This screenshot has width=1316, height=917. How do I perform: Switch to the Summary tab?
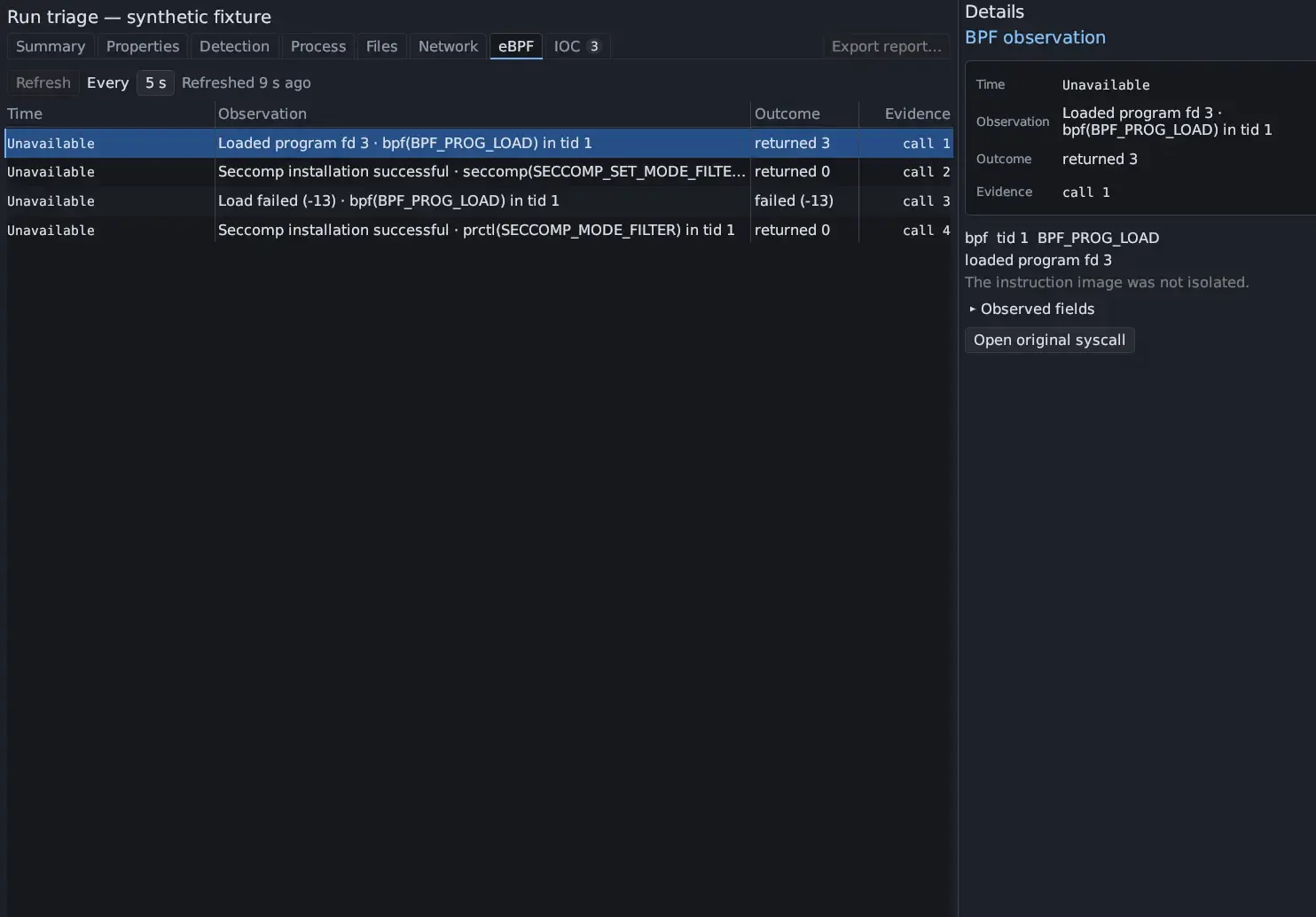51,46
